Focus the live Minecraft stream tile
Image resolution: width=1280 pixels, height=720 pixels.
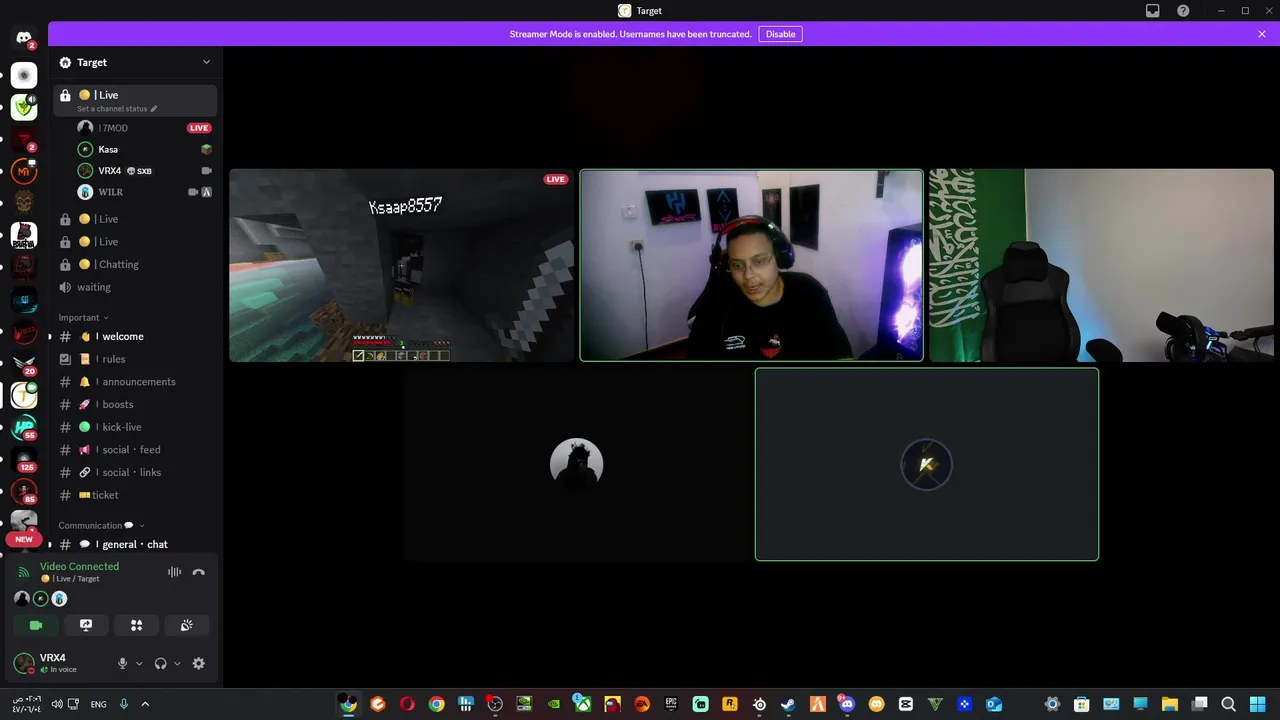click(401, 265)
